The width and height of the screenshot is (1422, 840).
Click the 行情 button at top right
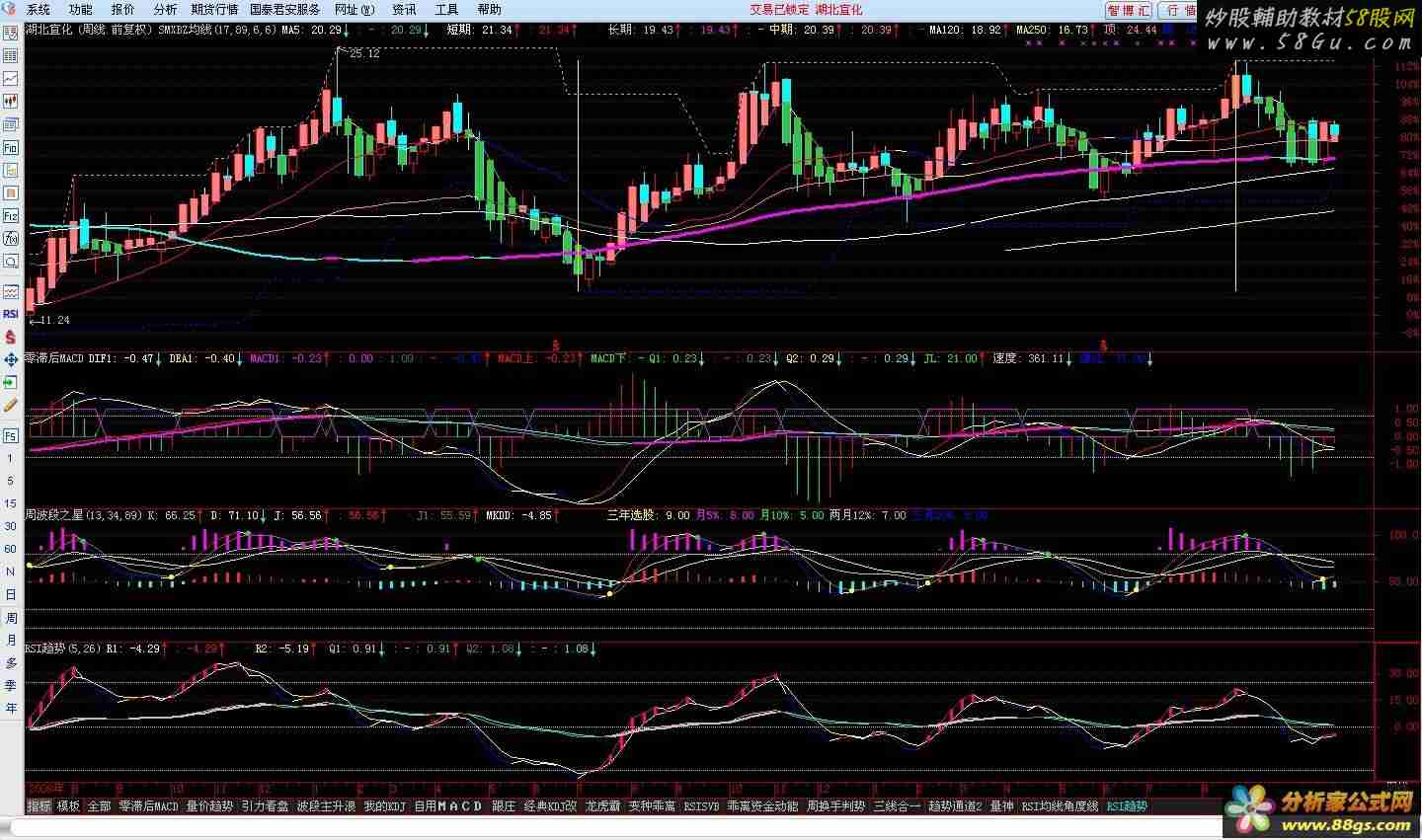(x=1176, y=10)
